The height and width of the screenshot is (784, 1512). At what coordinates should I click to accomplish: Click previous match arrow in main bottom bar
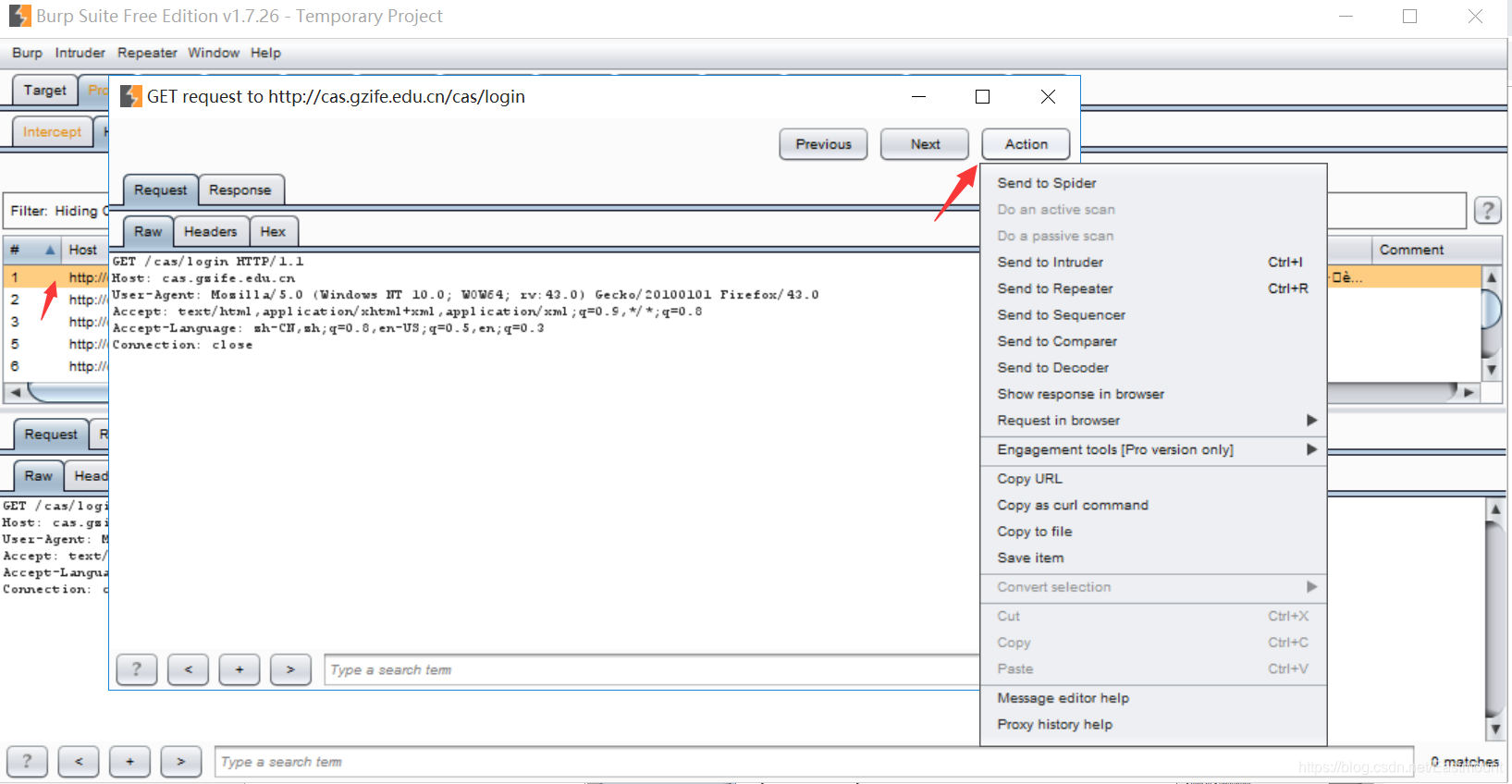pos(79,762)
